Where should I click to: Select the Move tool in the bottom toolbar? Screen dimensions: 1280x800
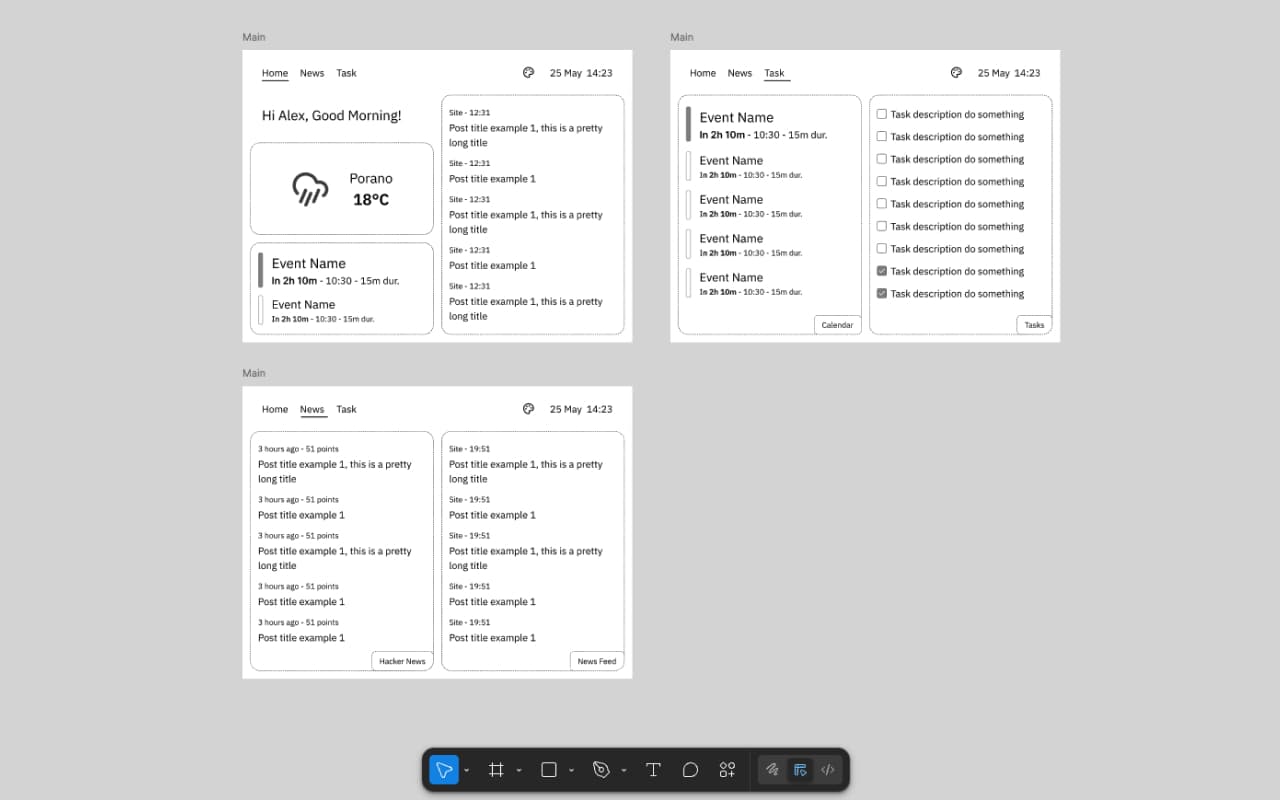click(443, 770)
